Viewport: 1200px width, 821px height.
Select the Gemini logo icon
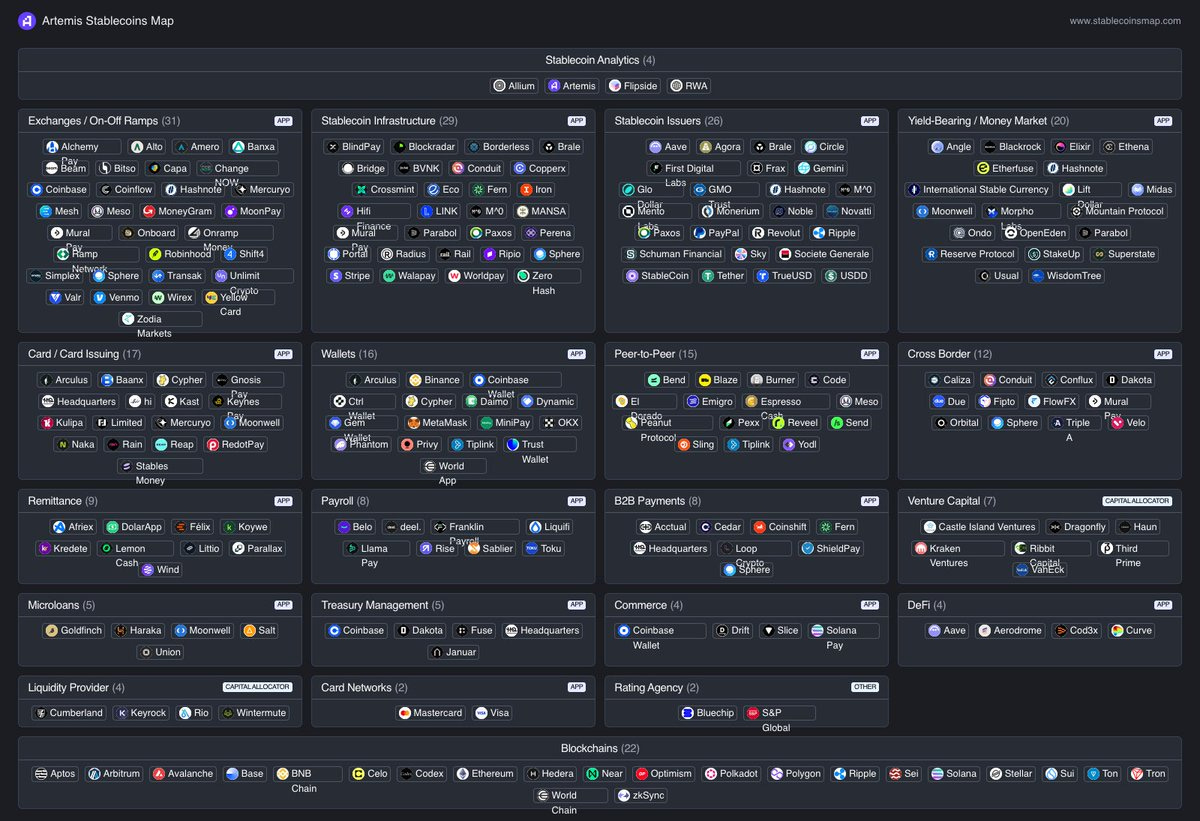804,169
